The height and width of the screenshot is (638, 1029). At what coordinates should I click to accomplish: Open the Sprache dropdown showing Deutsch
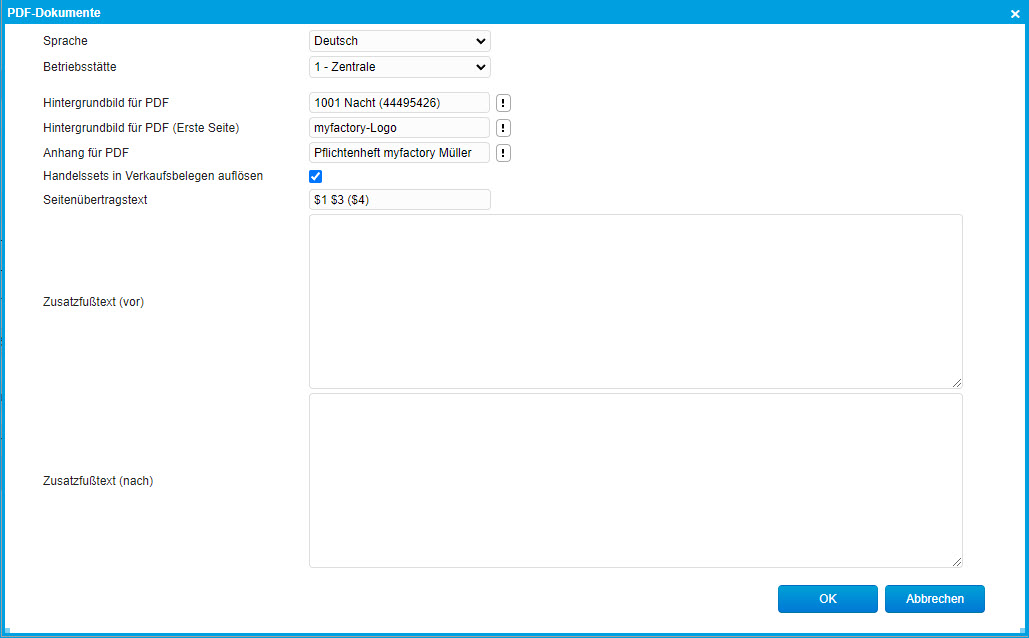pos(400,41)
